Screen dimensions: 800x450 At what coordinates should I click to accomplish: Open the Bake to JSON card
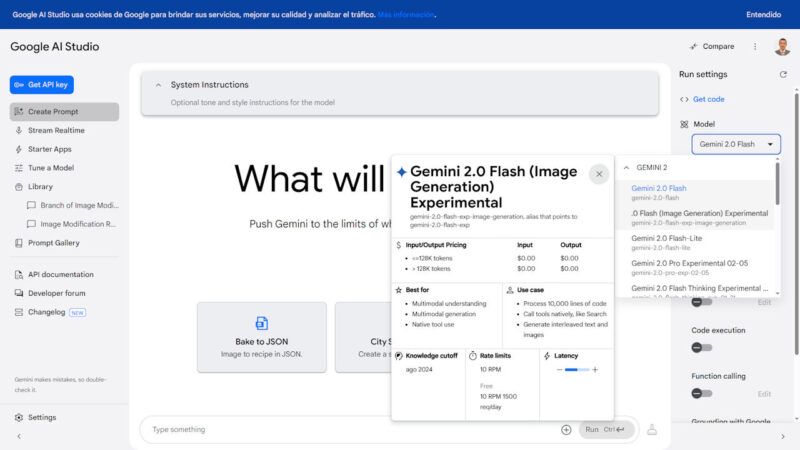262,337
